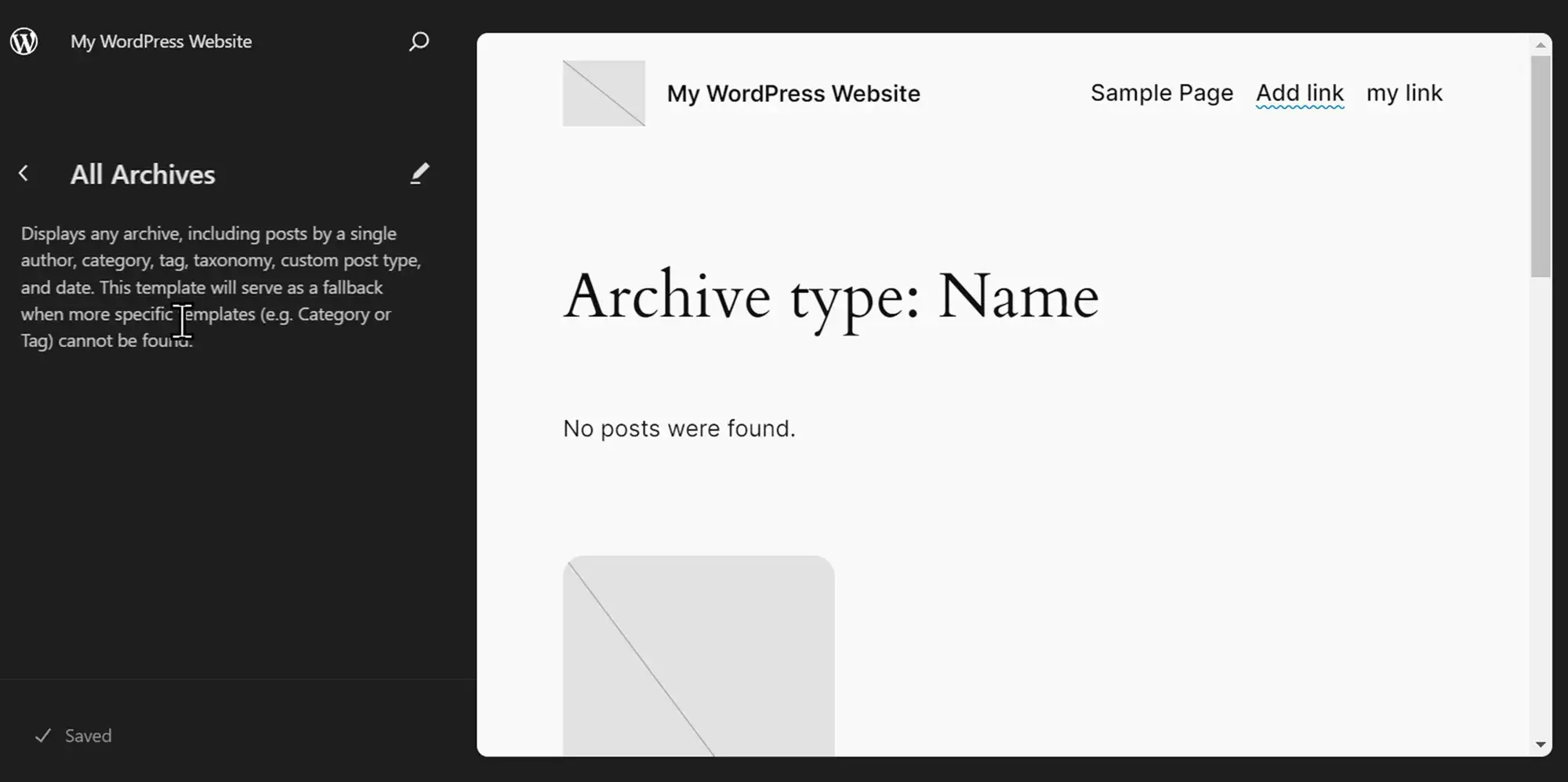1568x782 pixels.
Task: Click the featured image placeholder in preview
Action: pos(699,656)
